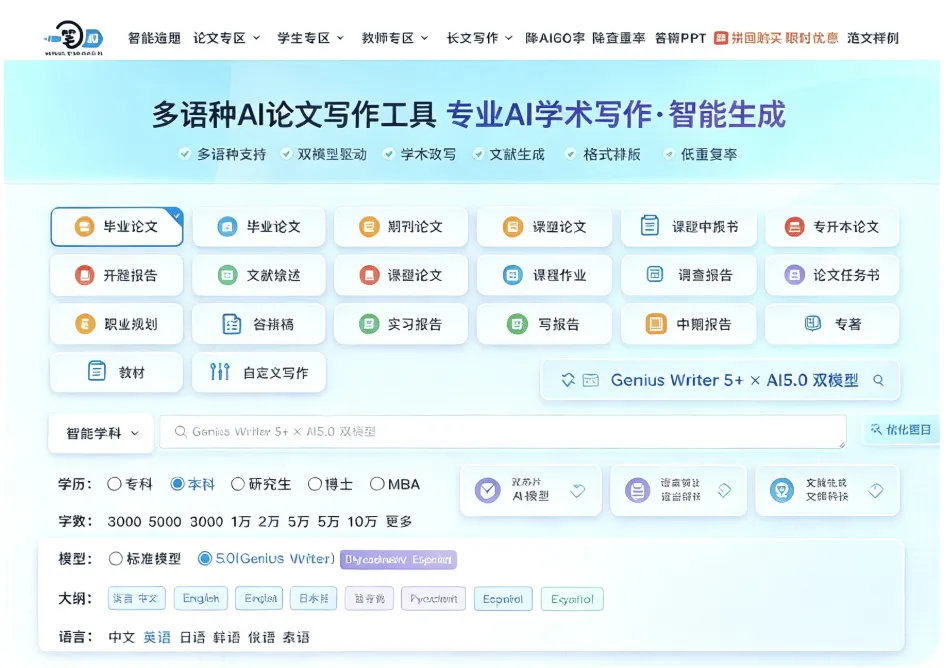This screenshot has height=668, width=952.
Task: Click the 课题申报书 document icon
Action: [650, 226]
